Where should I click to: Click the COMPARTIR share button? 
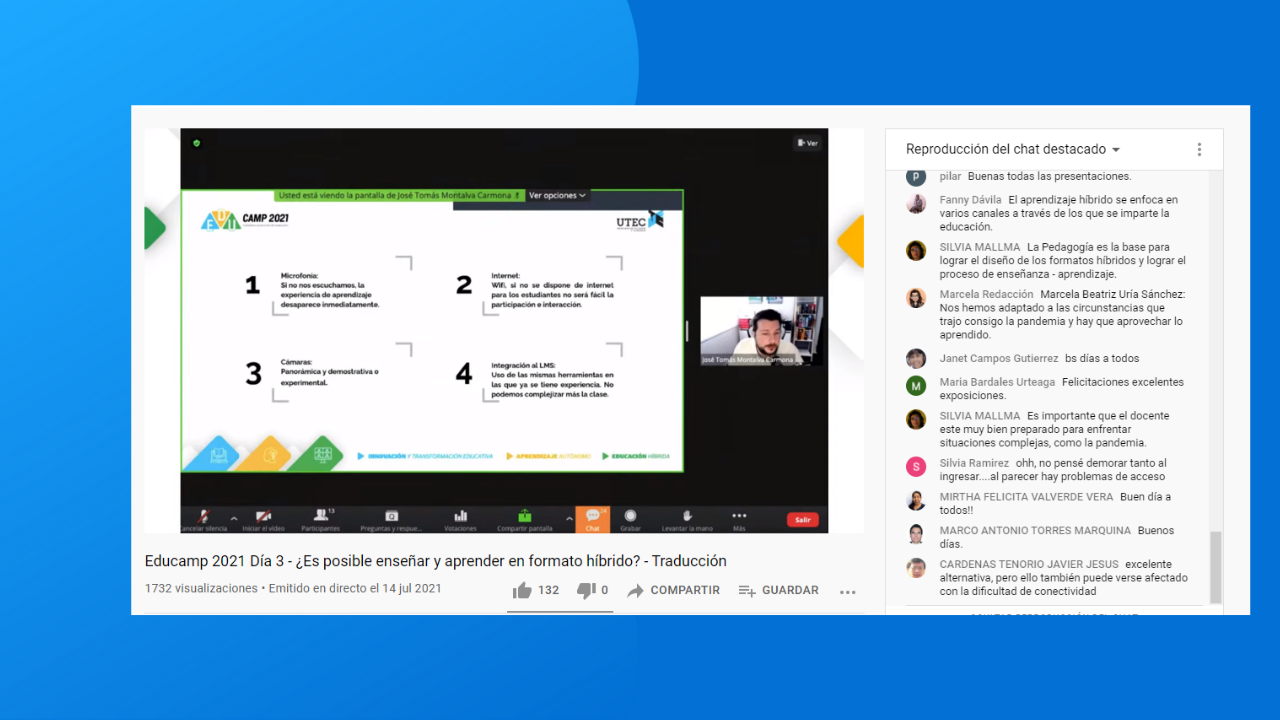(673, 591)
